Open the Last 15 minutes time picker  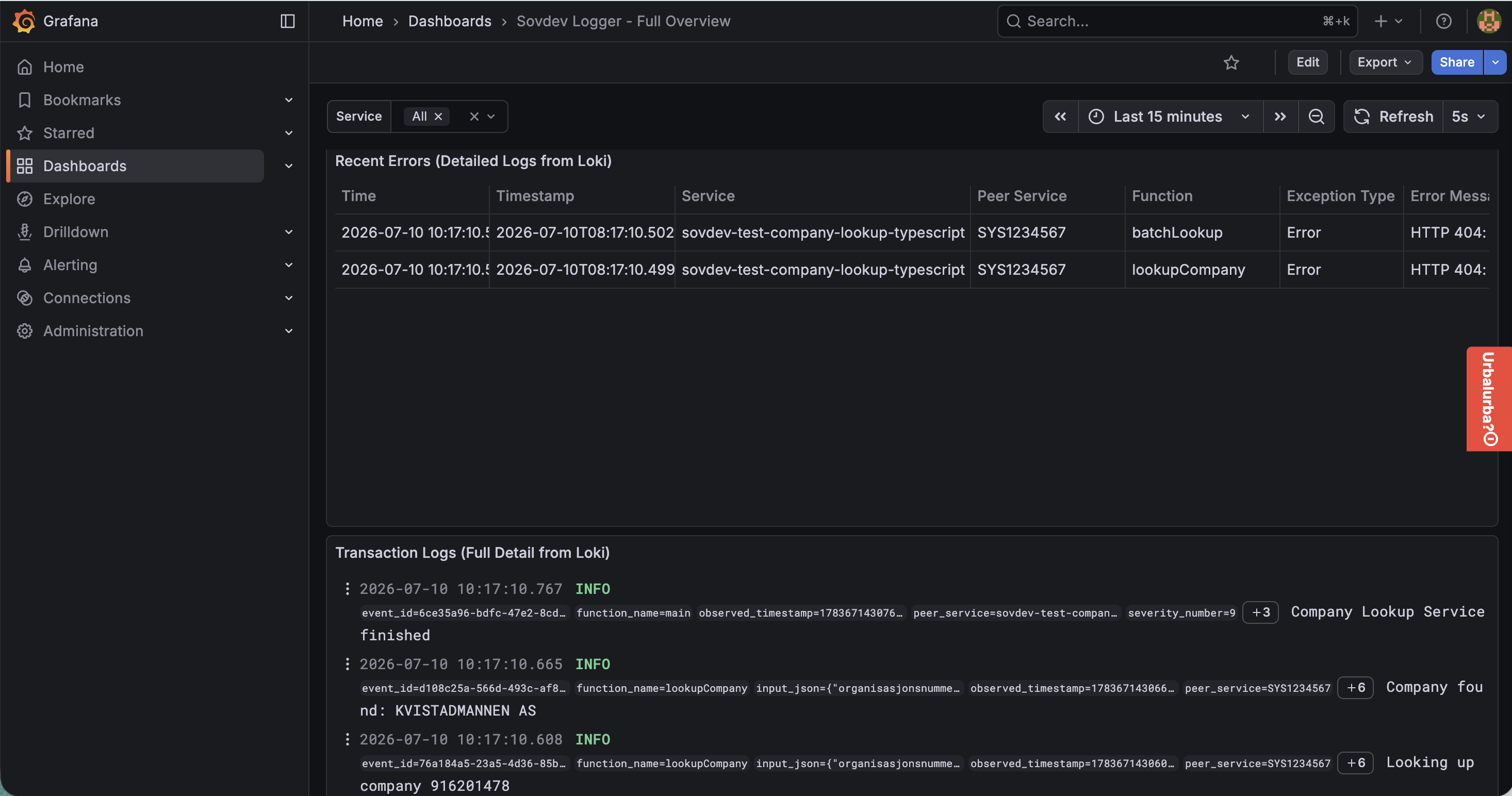1170,116
